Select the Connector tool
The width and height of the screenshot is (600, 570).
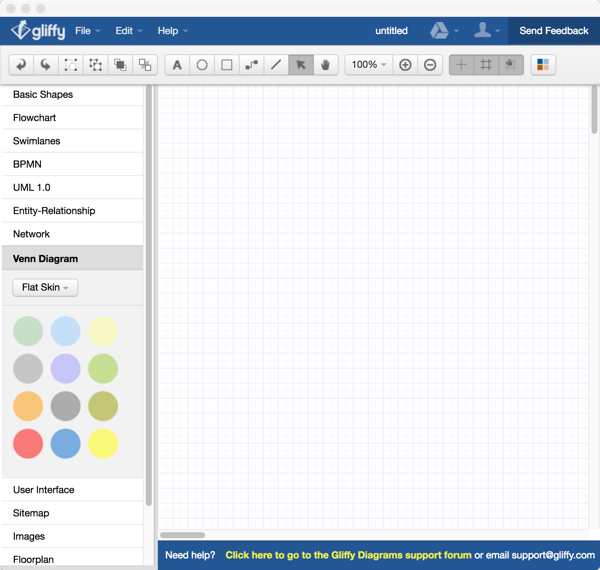[251, 65]
